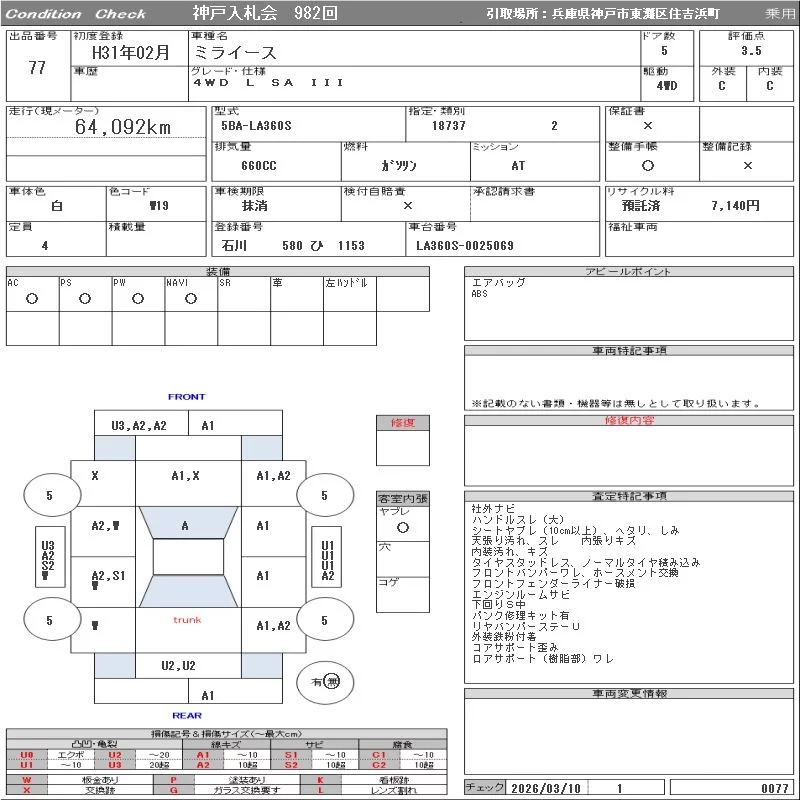This screenshot has height=800, width=800.
Task: Click the アピールポイント section header
Action: (631, 272)
